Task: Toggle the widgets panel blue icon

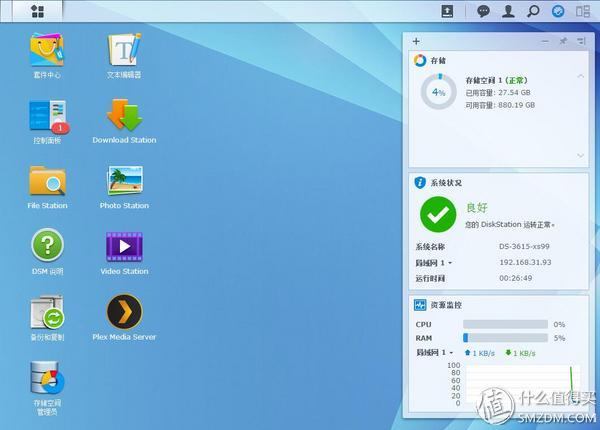Action: tap(558, 11)
